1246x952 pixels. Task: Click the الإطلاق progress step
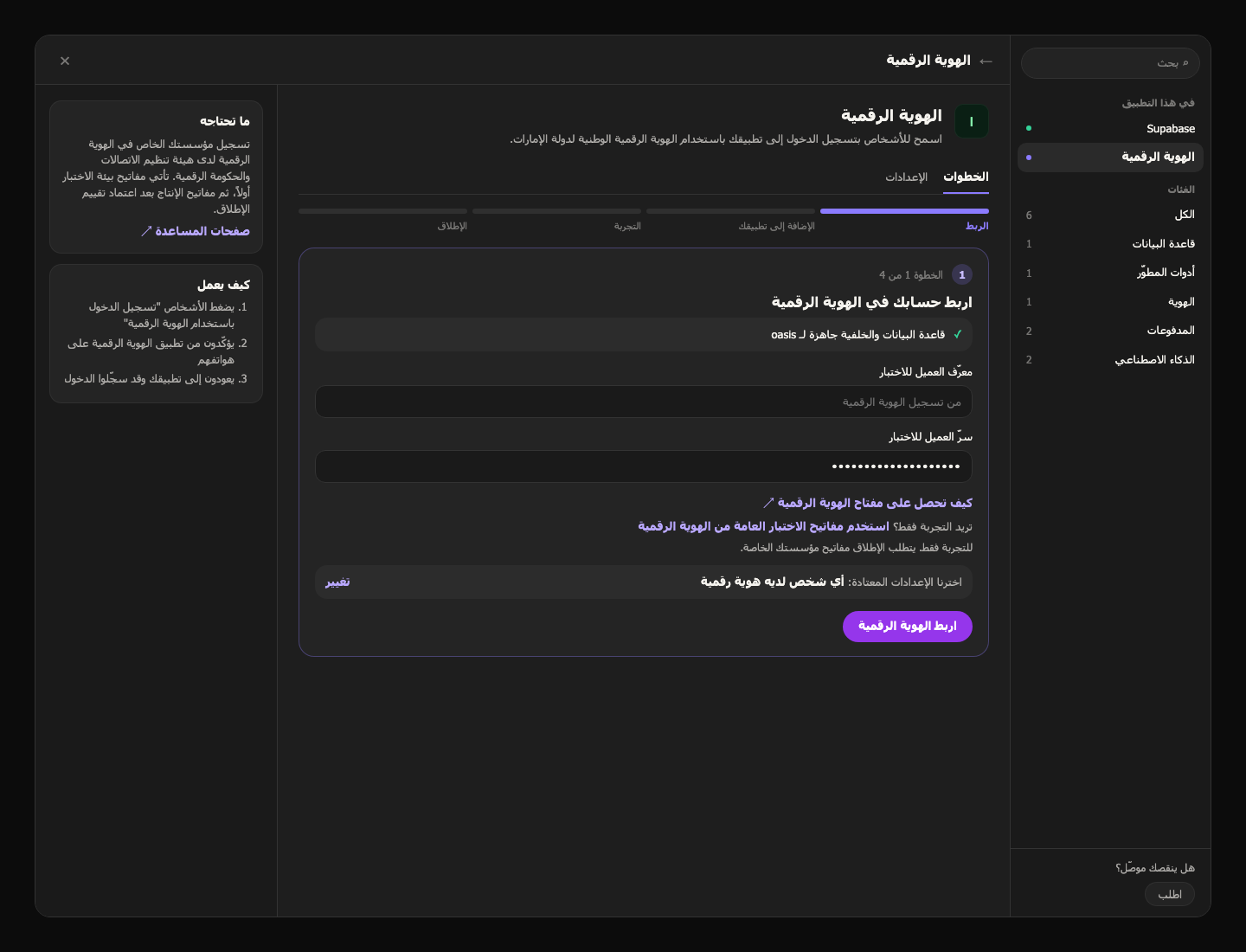click(x=382, y=220)
